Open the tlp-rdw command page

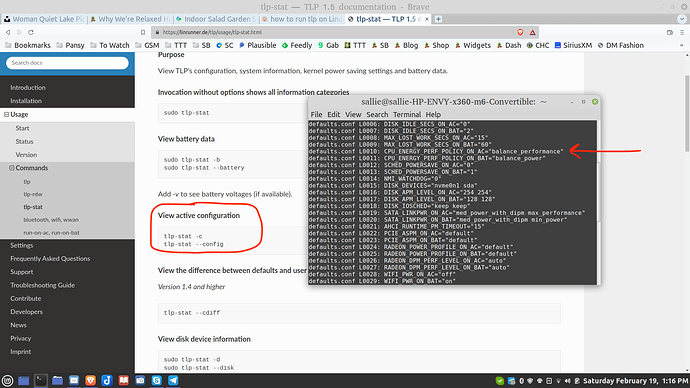tap(33, 194)
